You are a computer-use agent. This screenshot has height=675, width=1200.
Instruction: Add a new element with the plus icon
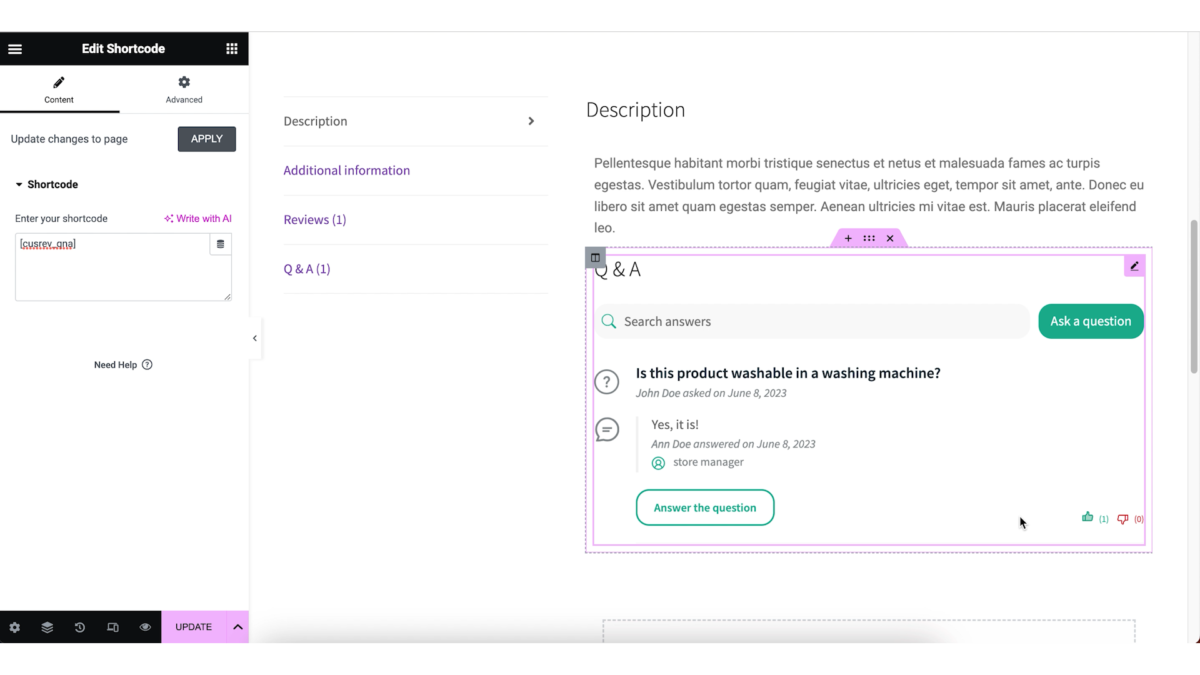click(848, 238)
